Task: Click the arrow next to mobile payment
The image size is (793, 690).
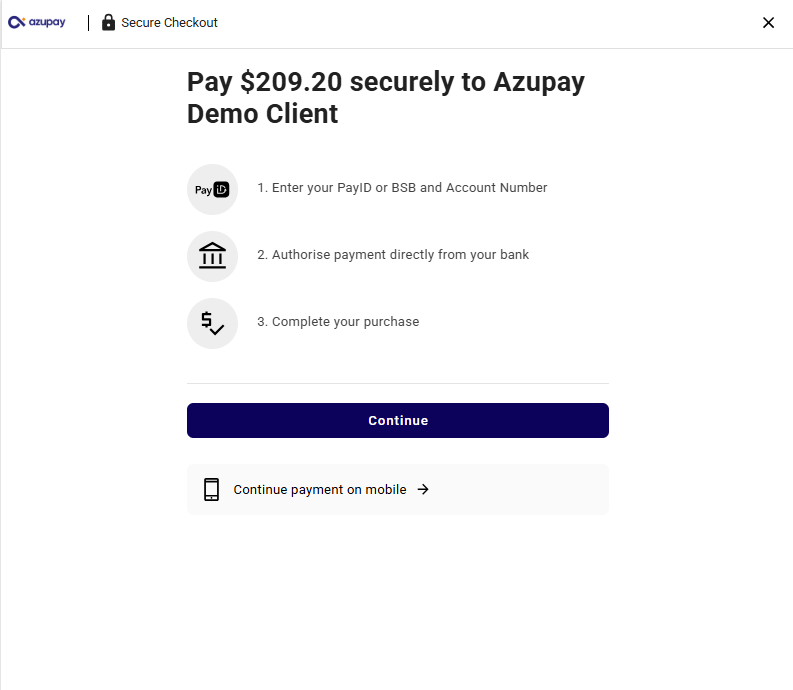Action: (x=423, y=489)
